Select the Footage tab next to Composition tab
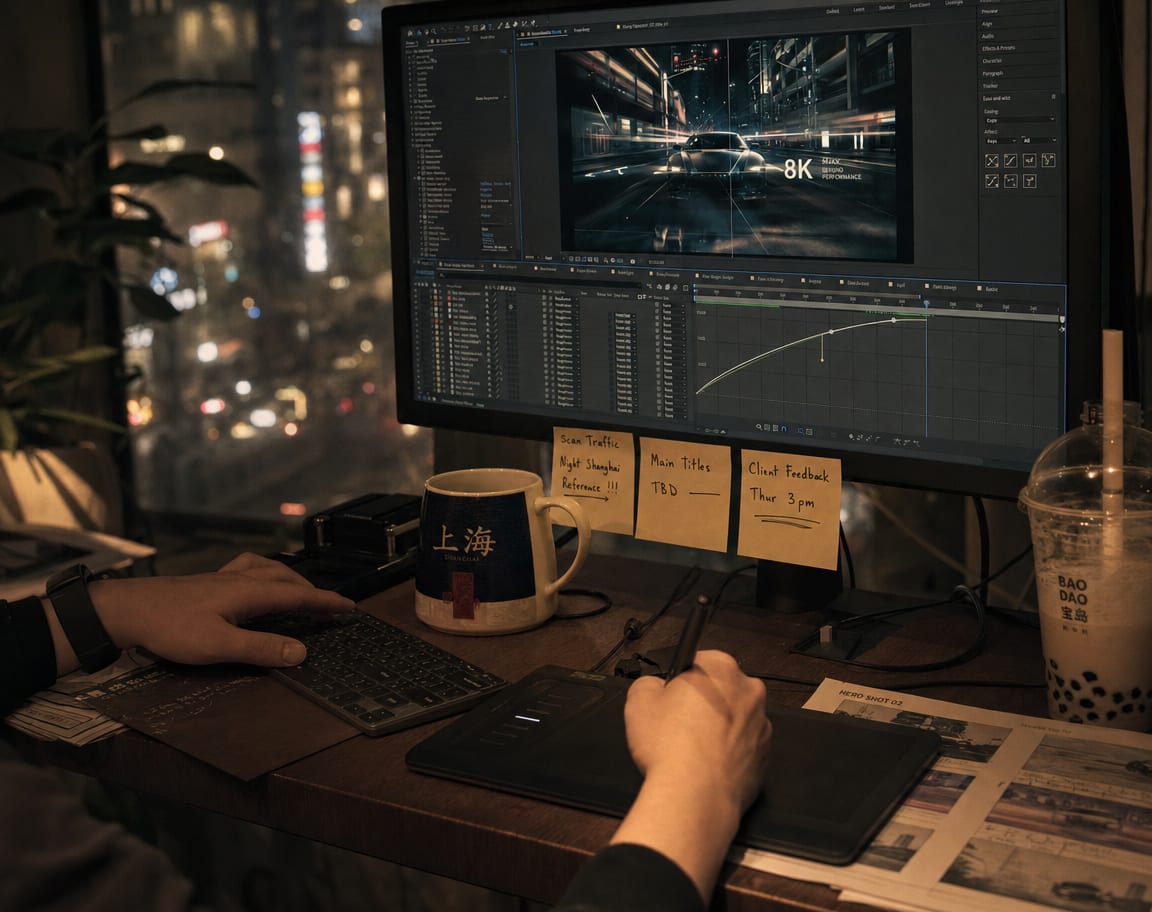 tap(581, 29)
